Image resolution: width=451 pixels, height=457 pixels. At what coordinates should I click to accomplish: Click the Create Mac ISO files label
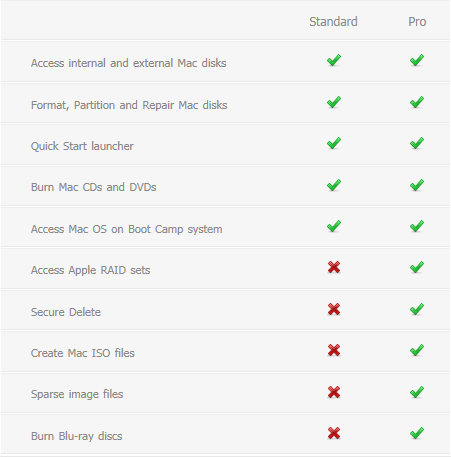[83, 353]
